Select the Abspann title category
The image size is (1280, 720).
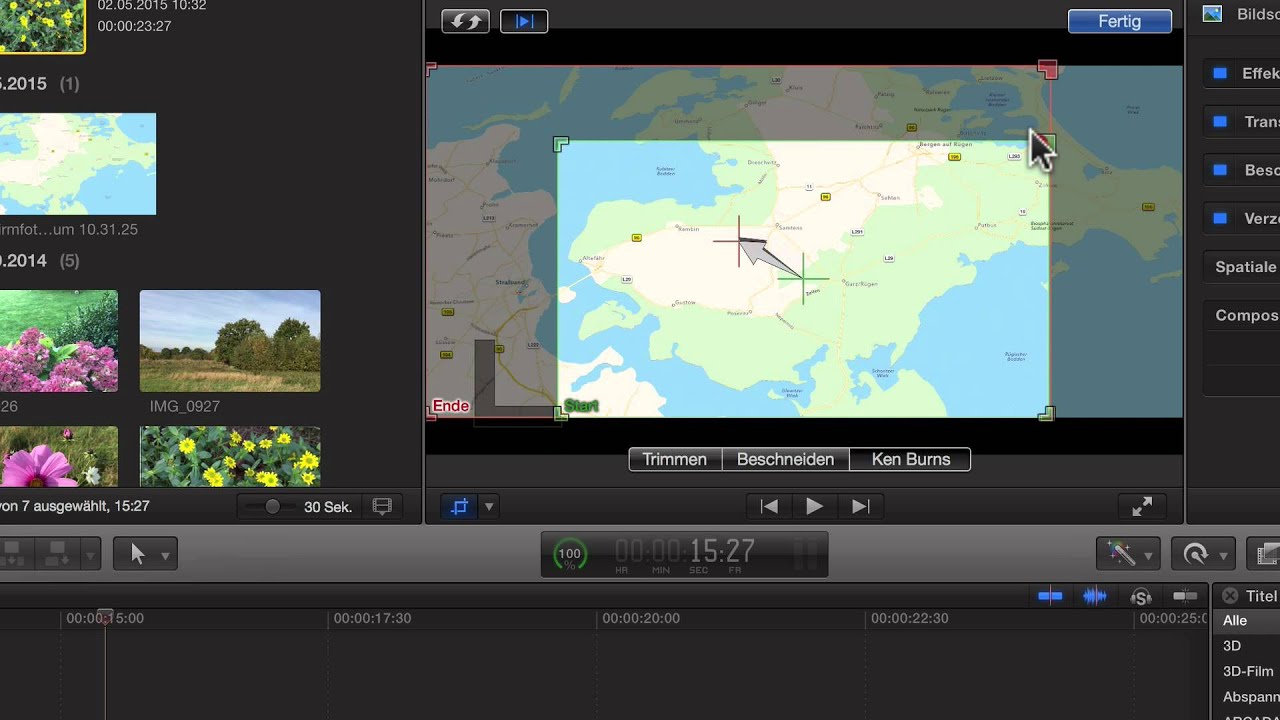click(1250, 697)
